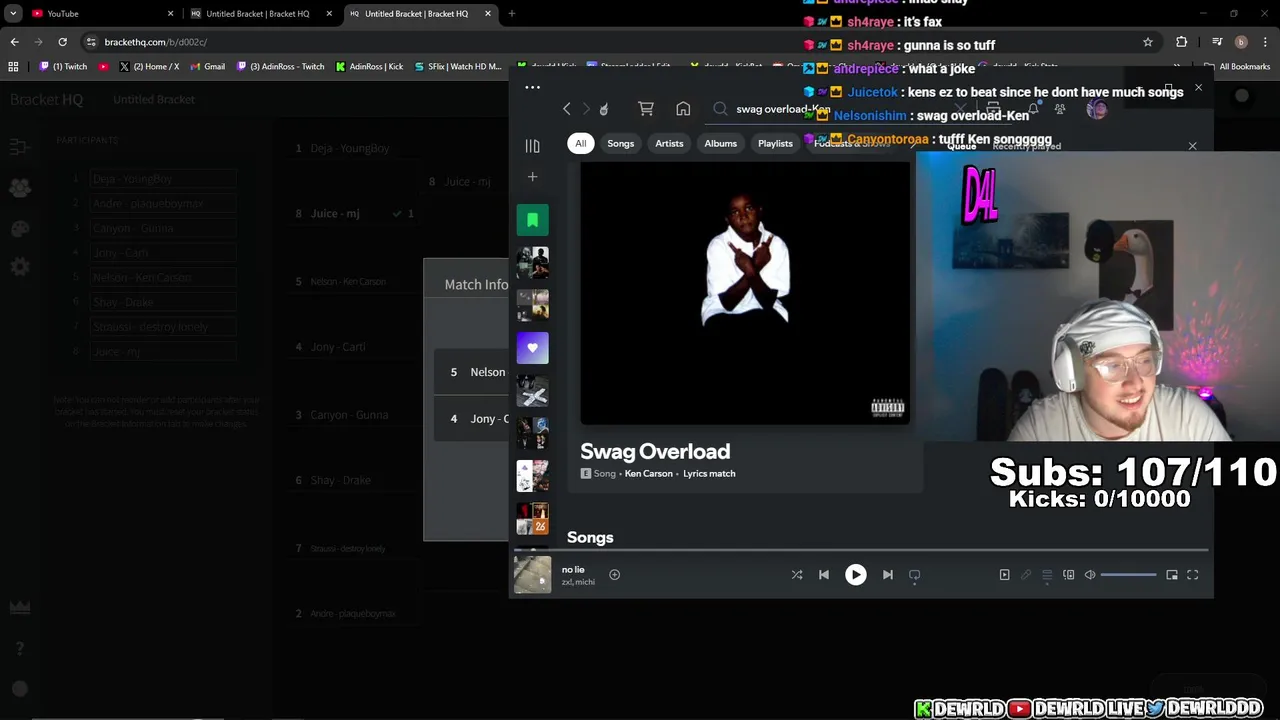Go to previous track in Spotify
Screen dimensions: 1280x720
pyautogui.click(x=824, y=575)
